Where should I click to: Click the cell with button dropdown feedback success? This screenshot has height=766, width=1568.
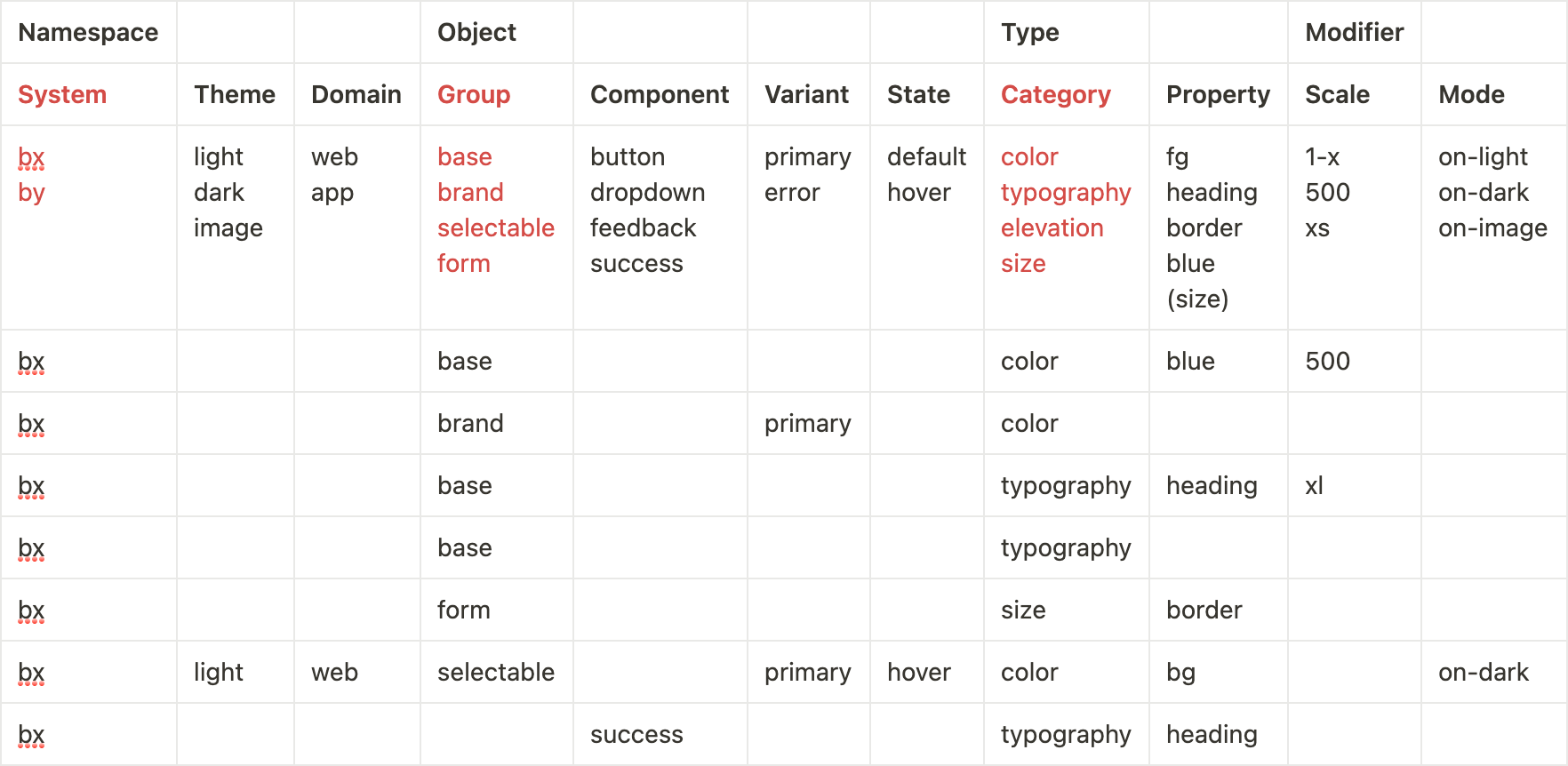coord(660,227)
